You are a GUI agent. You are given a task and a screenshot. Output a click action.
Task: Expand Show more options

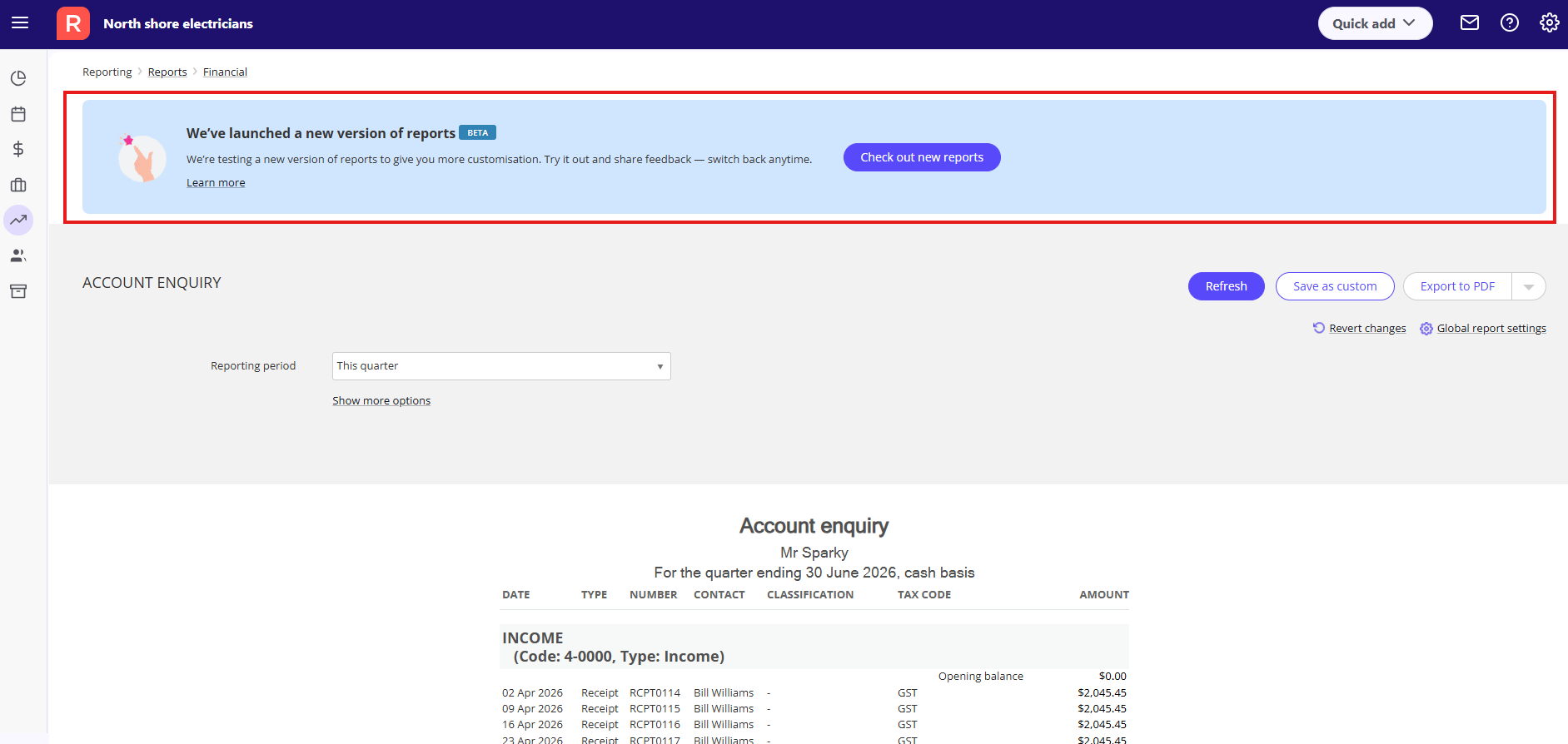[381, 401]
